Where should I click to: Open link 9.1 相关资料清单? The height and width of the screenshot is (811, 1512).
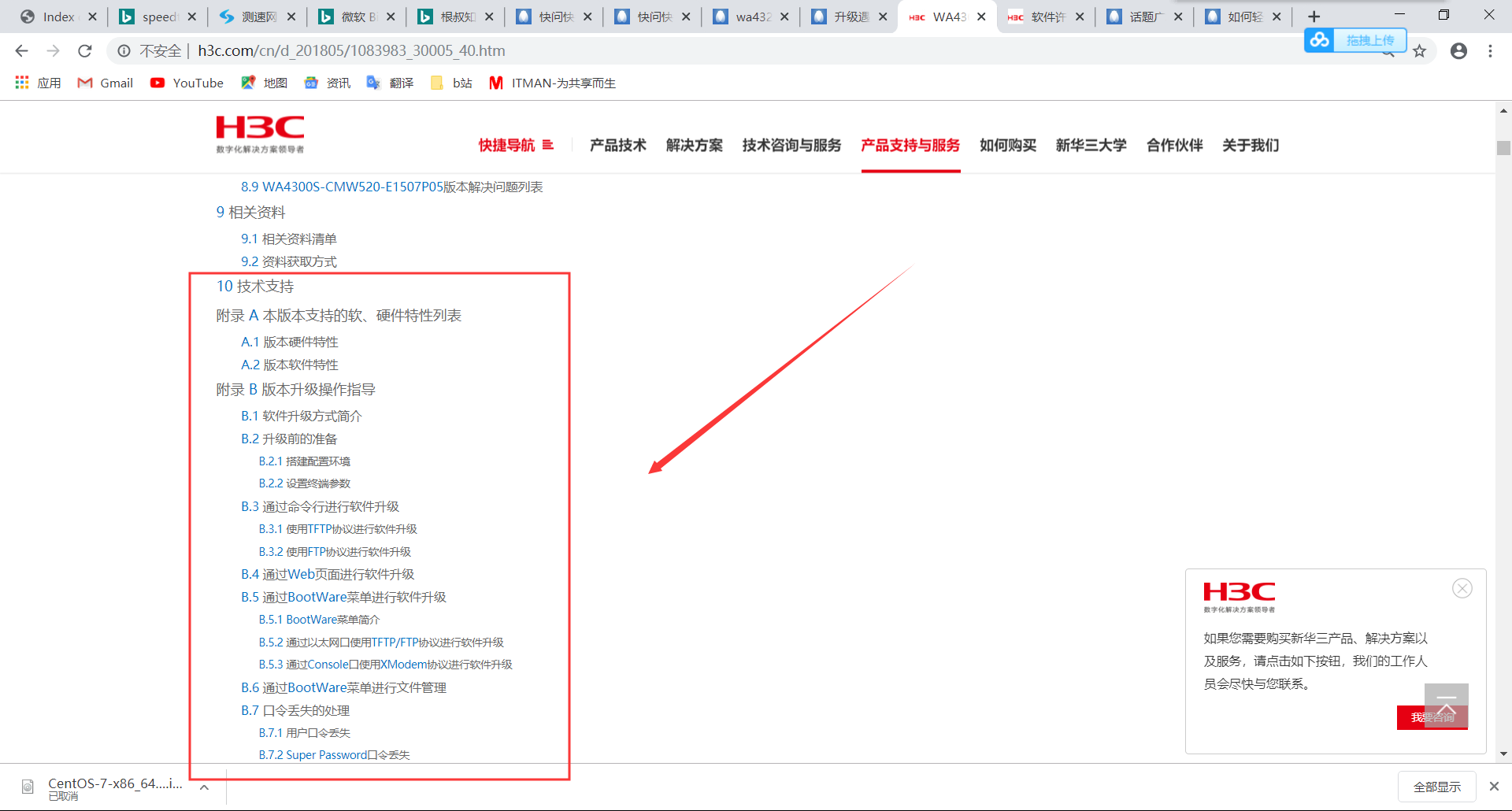click(289, 239)
